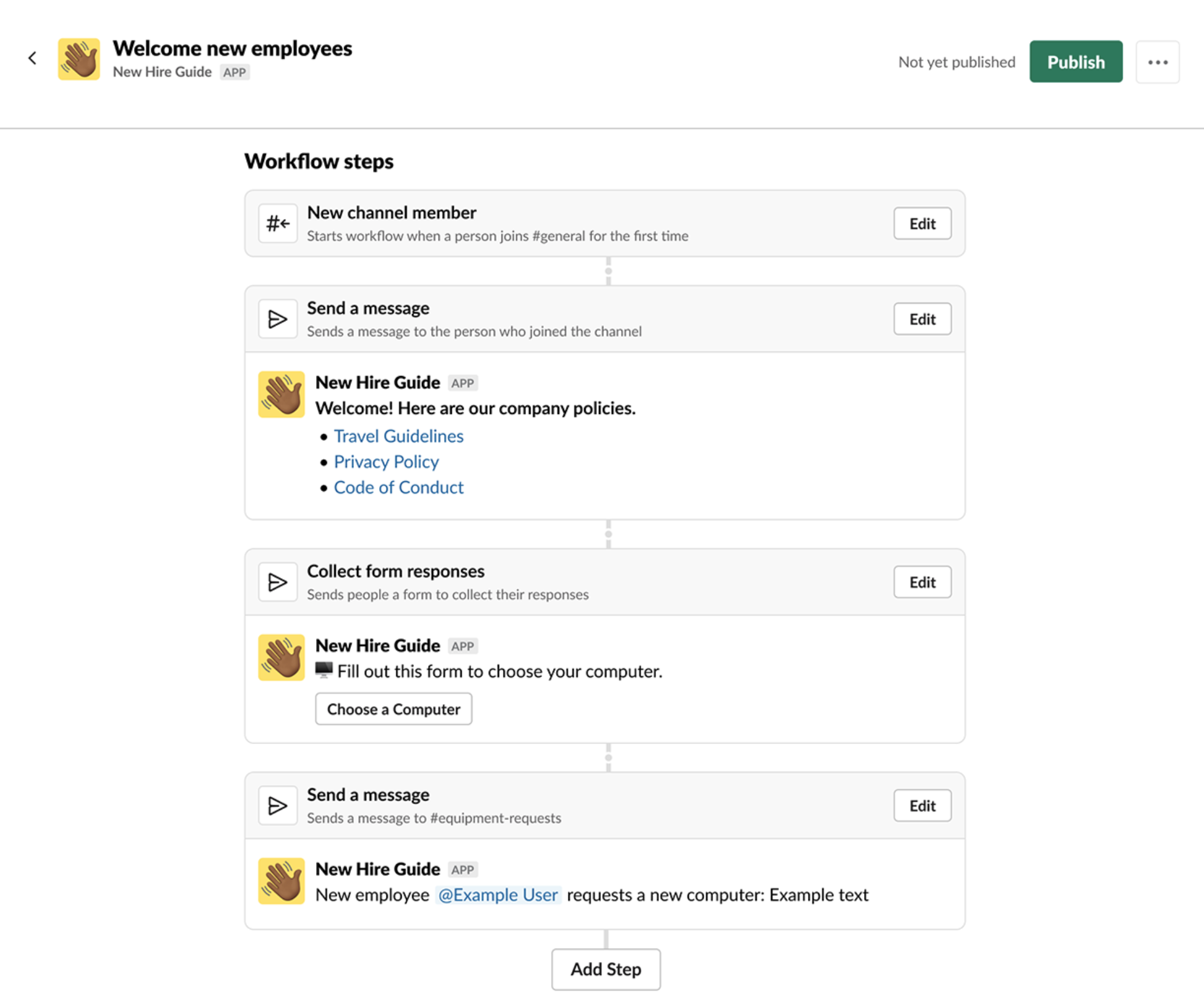
Task: Click the back chevron to leave the workflow
Action: coord(32,58)
